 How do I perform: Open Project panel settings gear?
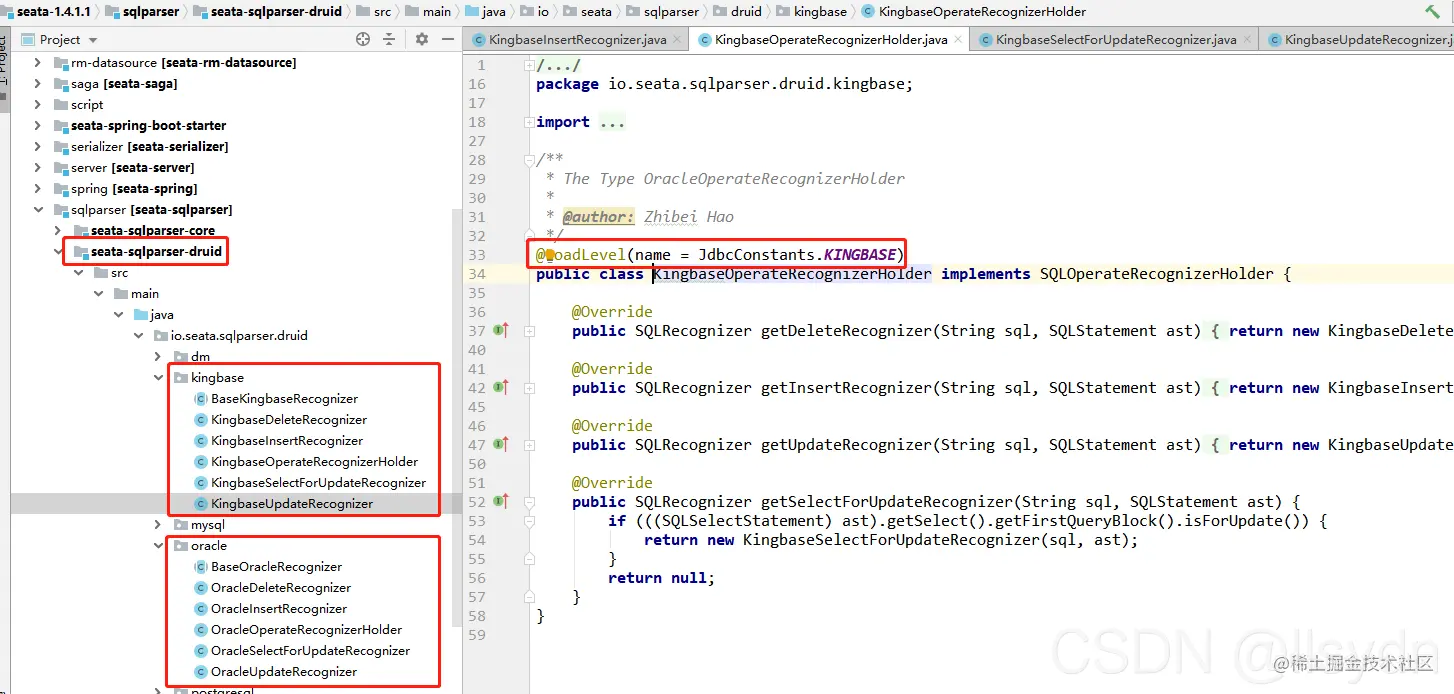point(422,39)
